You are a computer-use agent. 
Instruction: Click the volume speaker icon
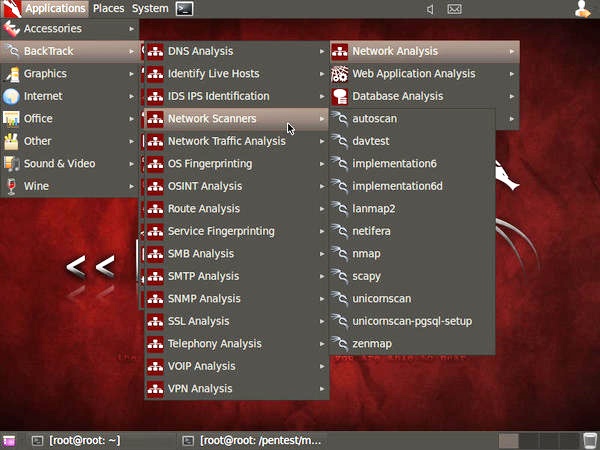430,9
